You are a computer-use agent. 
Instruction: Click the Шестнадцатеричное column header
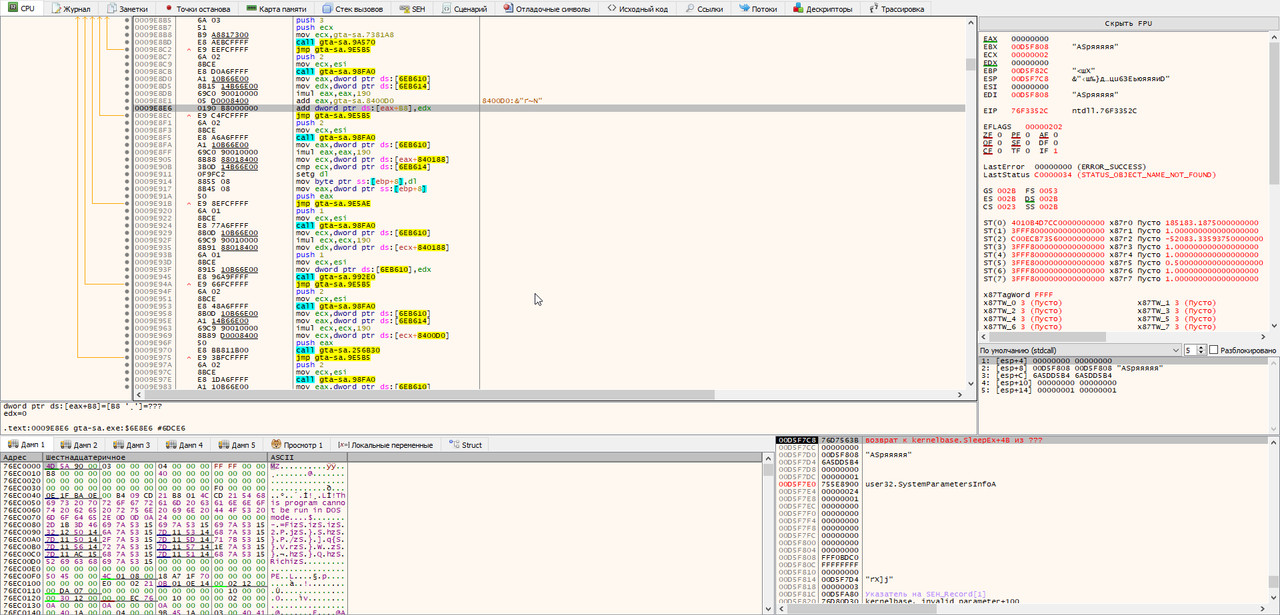[156, 457]
